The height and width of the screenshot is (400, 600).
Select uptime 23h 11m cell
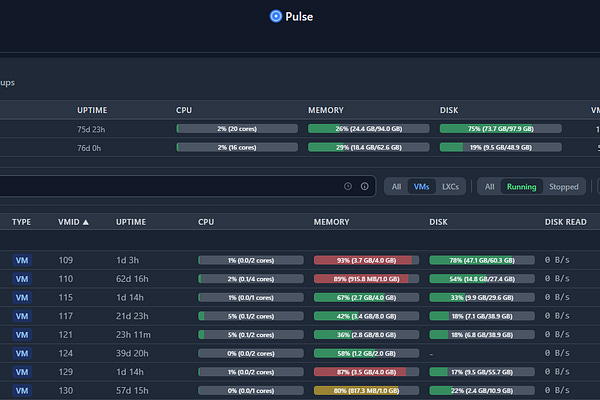point(133,335)
